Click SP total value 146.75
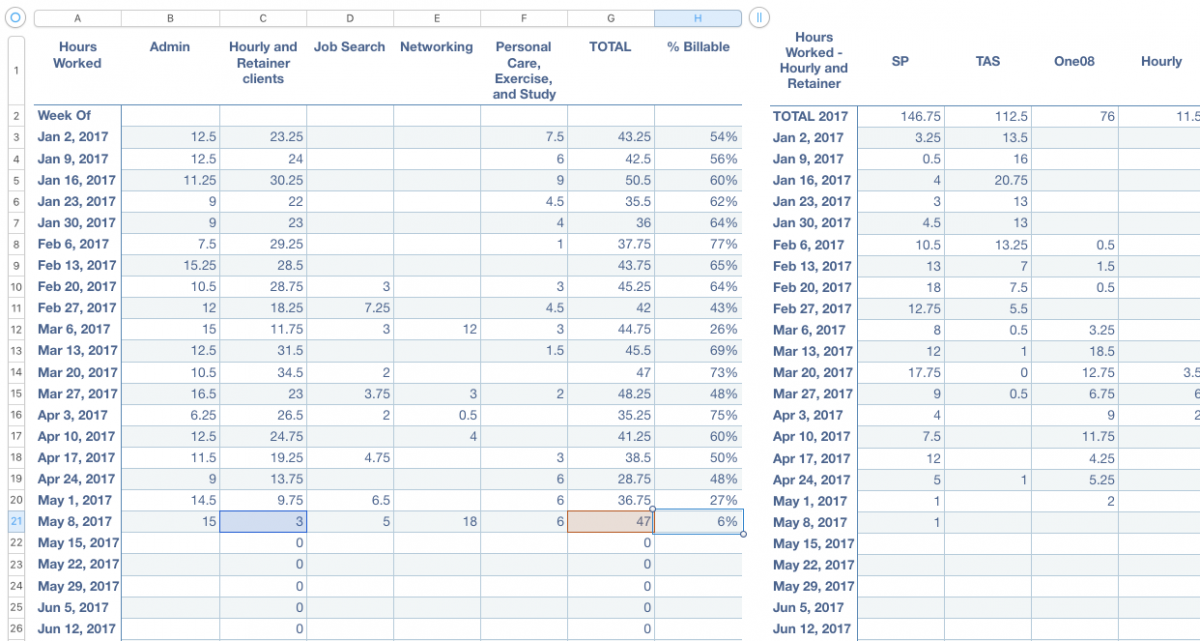This screenshot has height=641, width=1200. (900, 116)
